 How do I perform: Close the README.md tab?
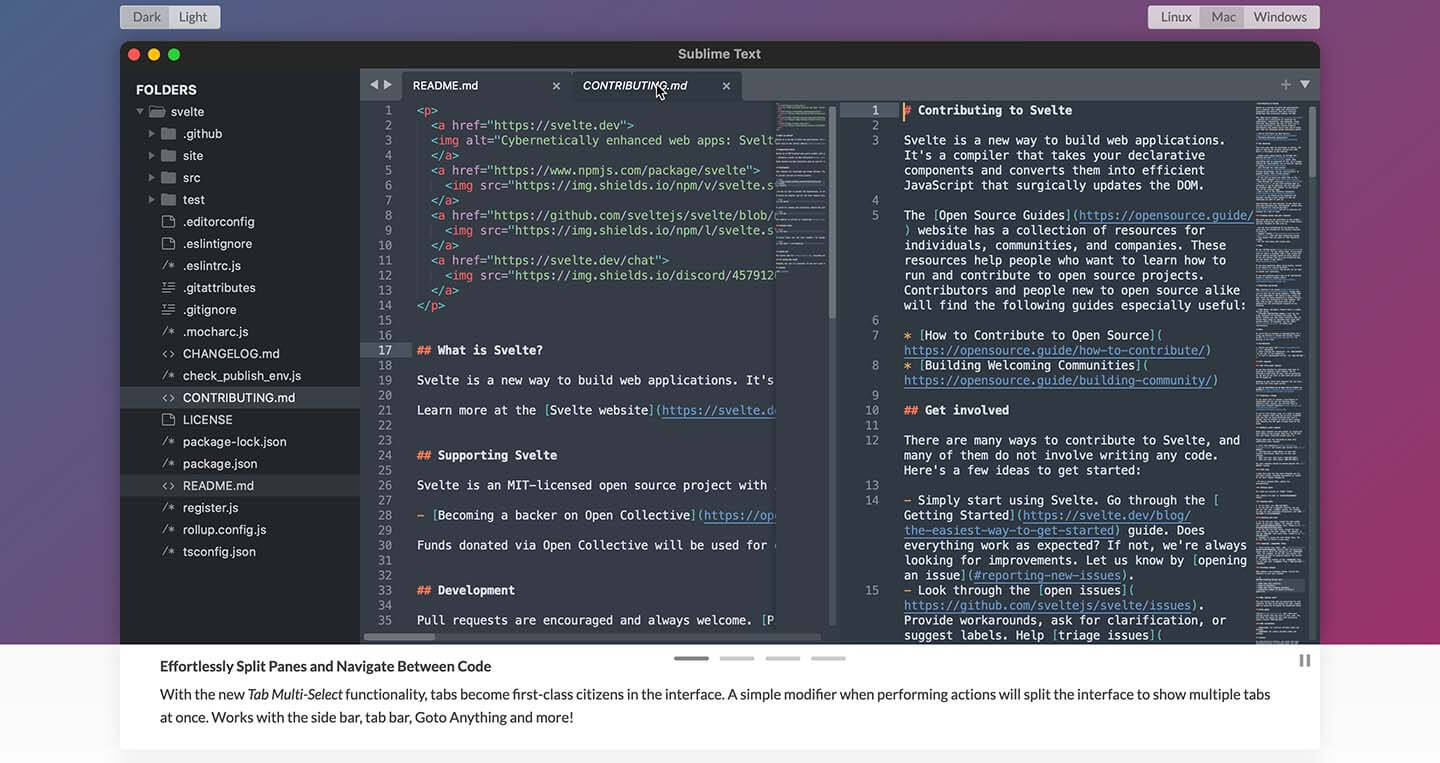pyautogui.click(x=556, y=86)
